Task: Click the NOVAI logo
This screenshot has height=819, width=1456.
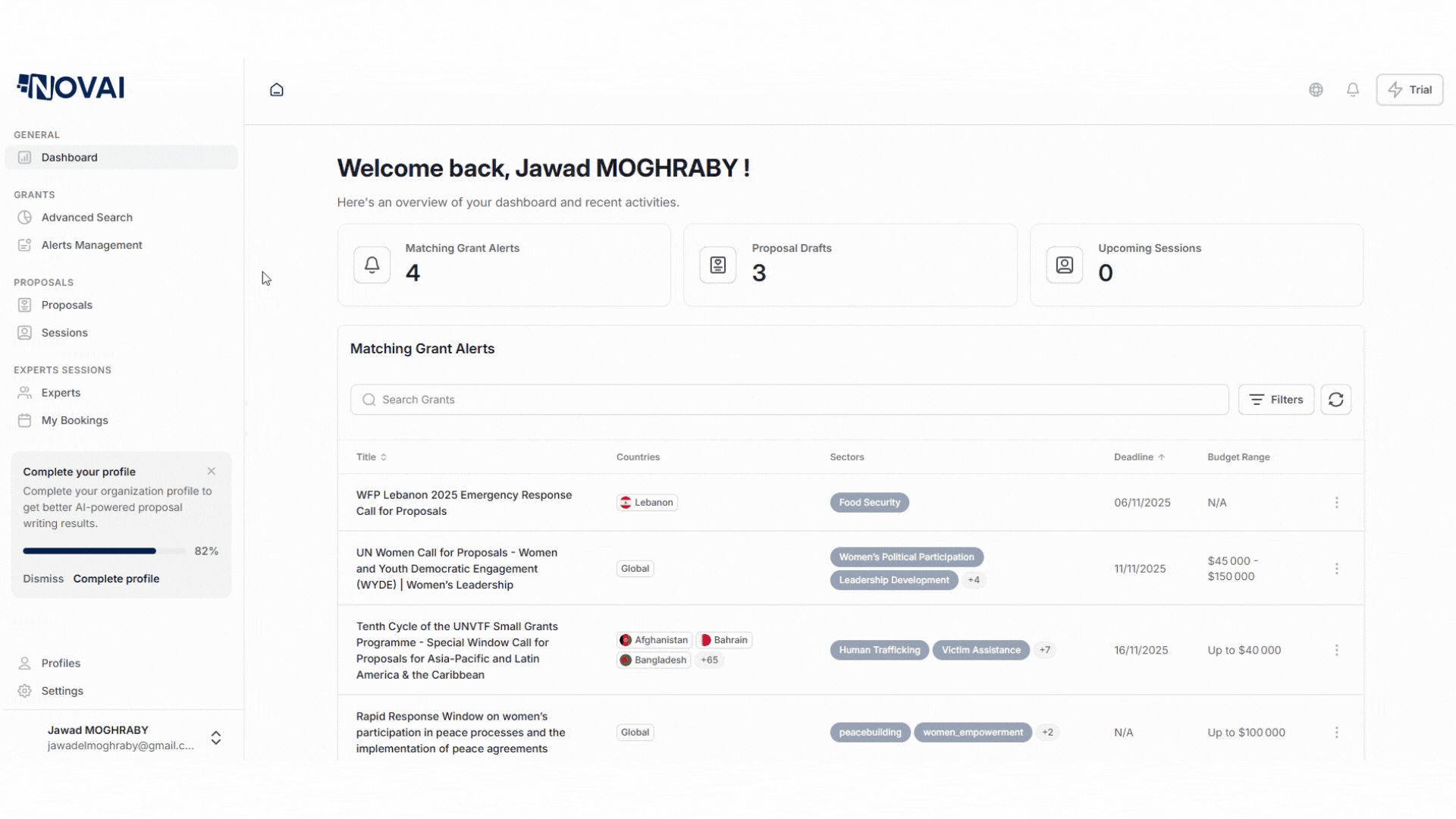Action: [71, 87]
